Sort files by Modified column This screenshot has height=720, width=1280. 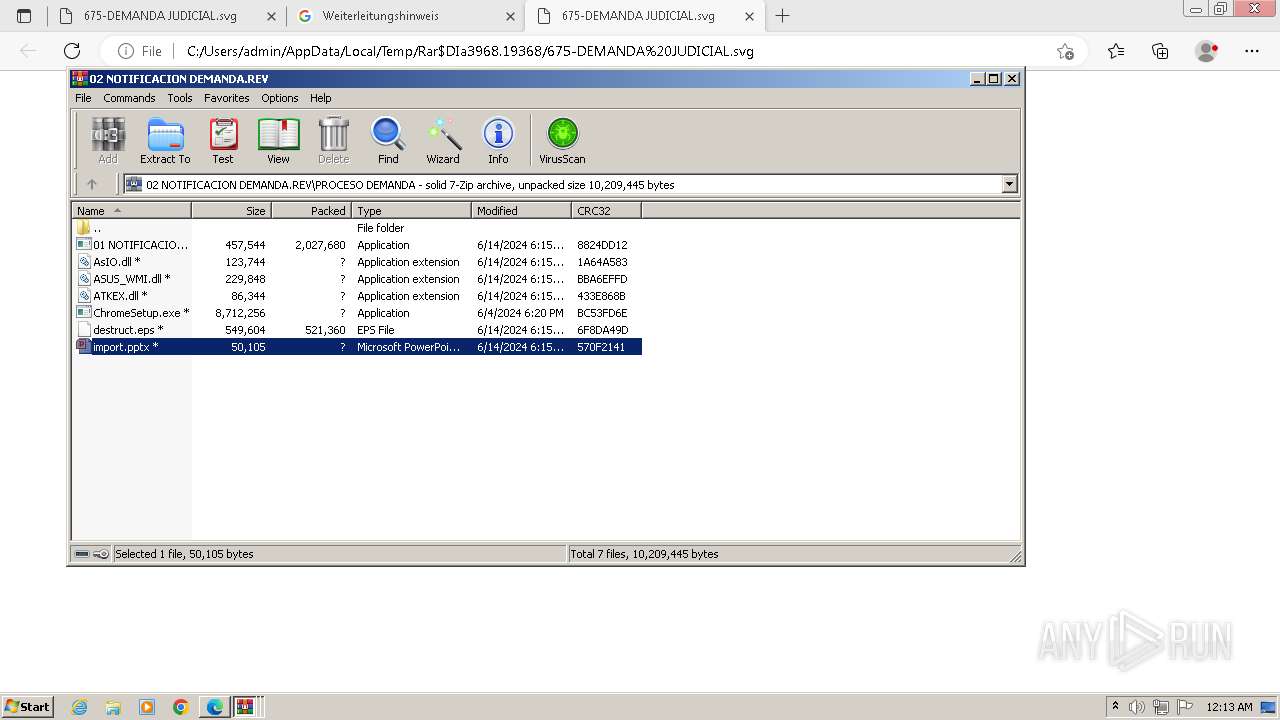pos(521,211)
